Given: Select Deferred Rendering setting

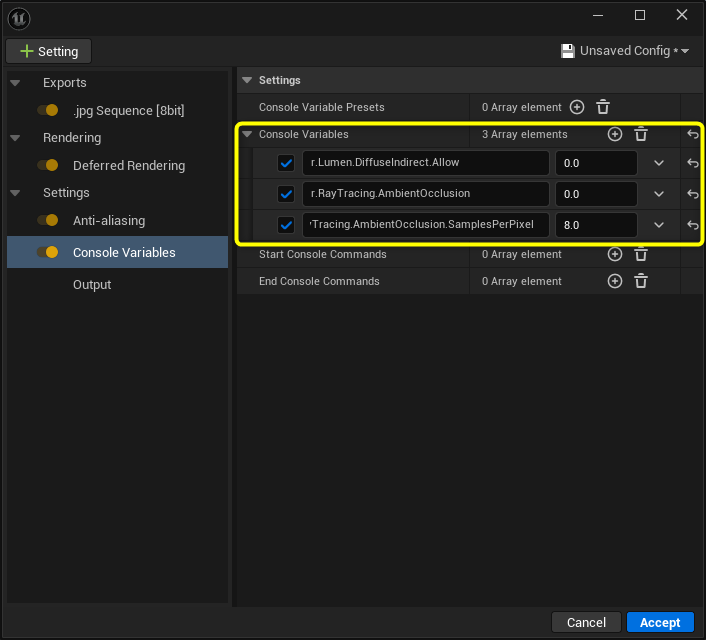Looking at the screenshot, I should [x=129, y=165].
